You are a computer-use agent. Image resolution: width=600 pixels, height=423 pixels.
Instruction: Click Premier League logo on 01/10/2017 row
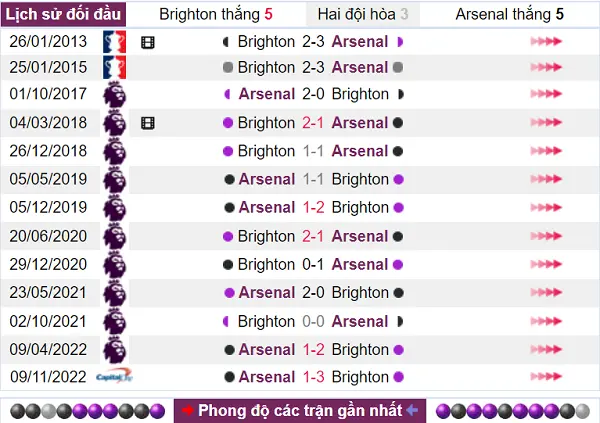point(114,94)
